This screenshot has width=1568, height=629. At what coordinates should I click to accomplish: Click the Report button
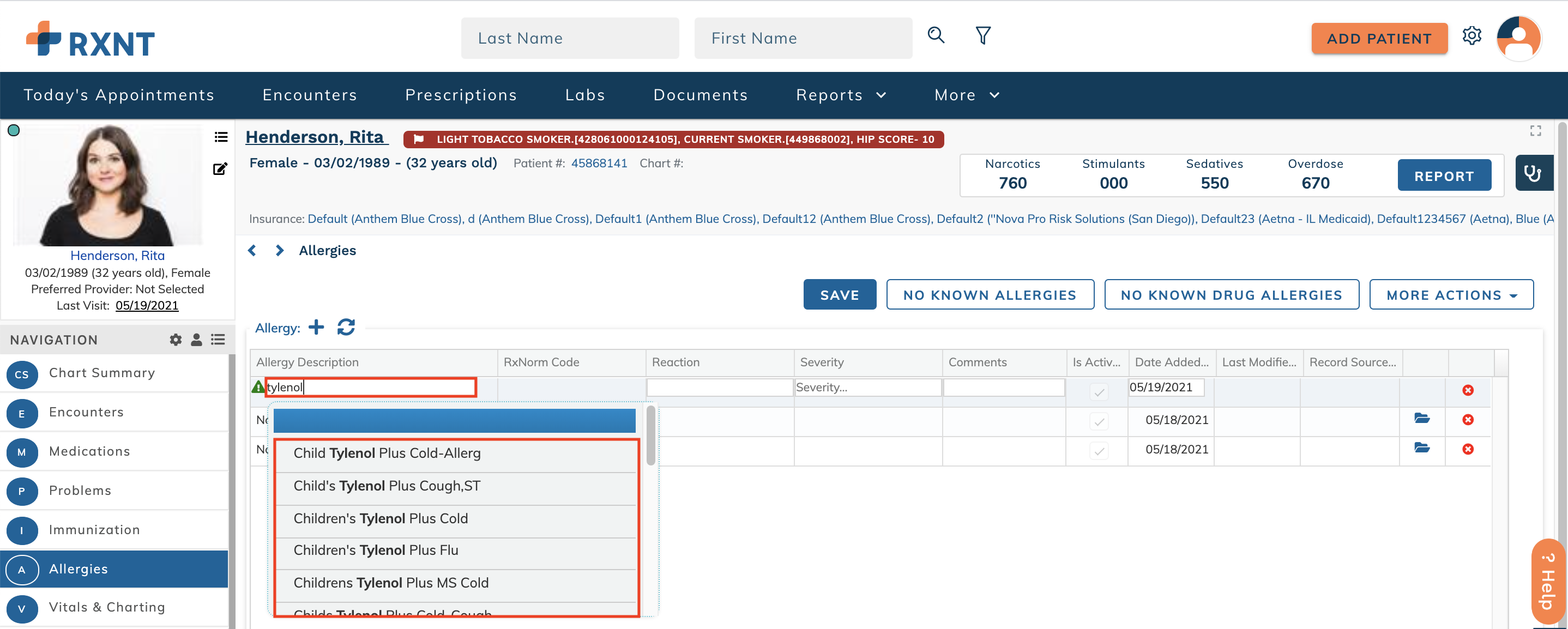coord(1444,176)
